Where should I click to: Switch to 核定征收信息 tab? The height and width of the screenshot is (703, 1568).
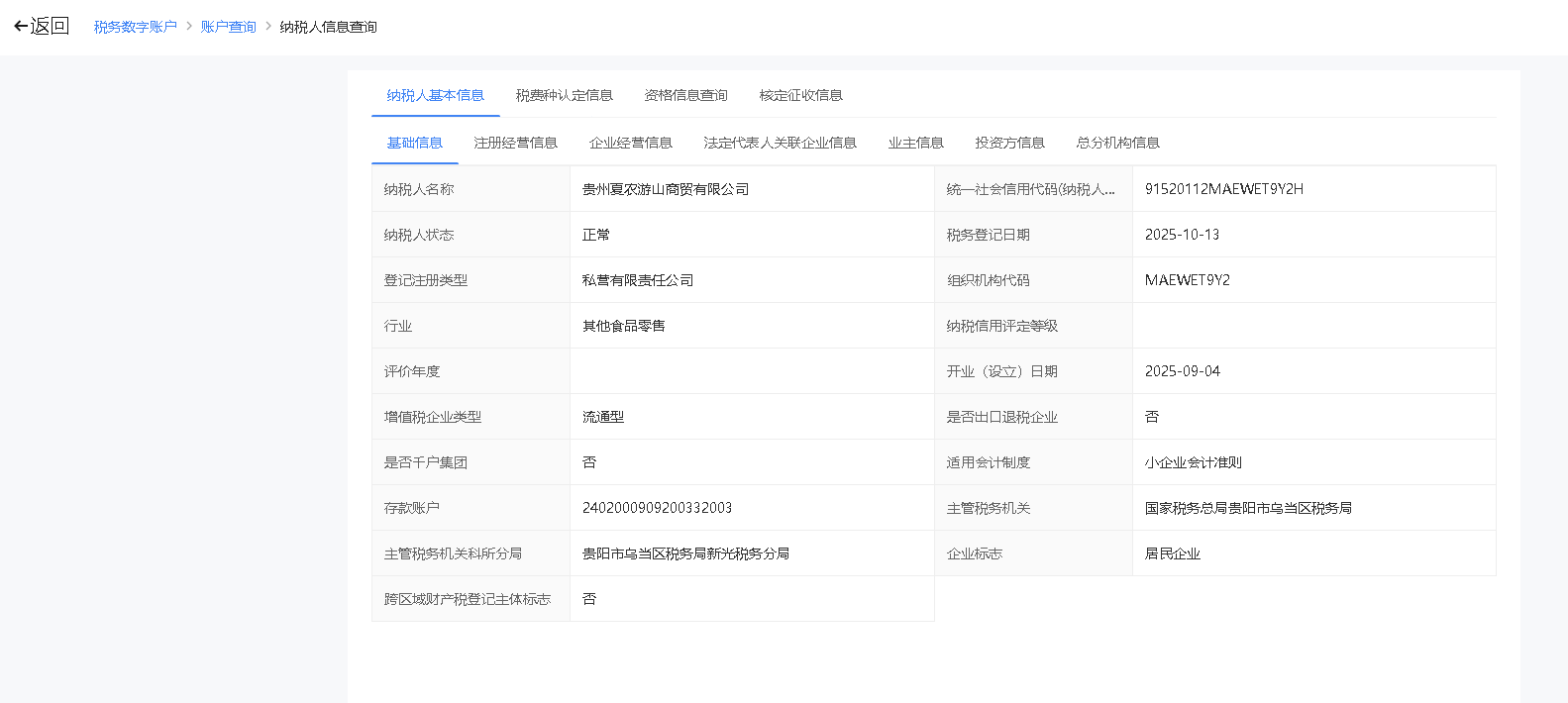[800, 95]
